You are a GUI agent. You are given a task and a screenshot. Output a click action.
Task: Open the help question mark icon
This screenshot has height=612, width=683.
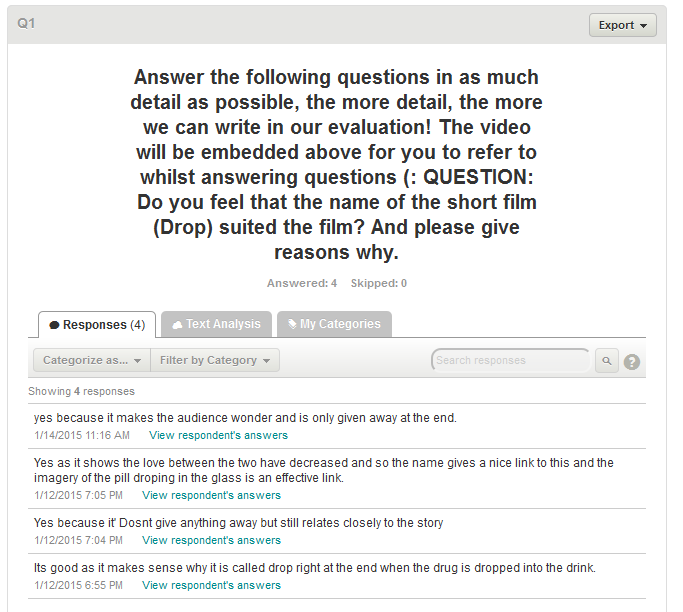[x=632, y=362]
